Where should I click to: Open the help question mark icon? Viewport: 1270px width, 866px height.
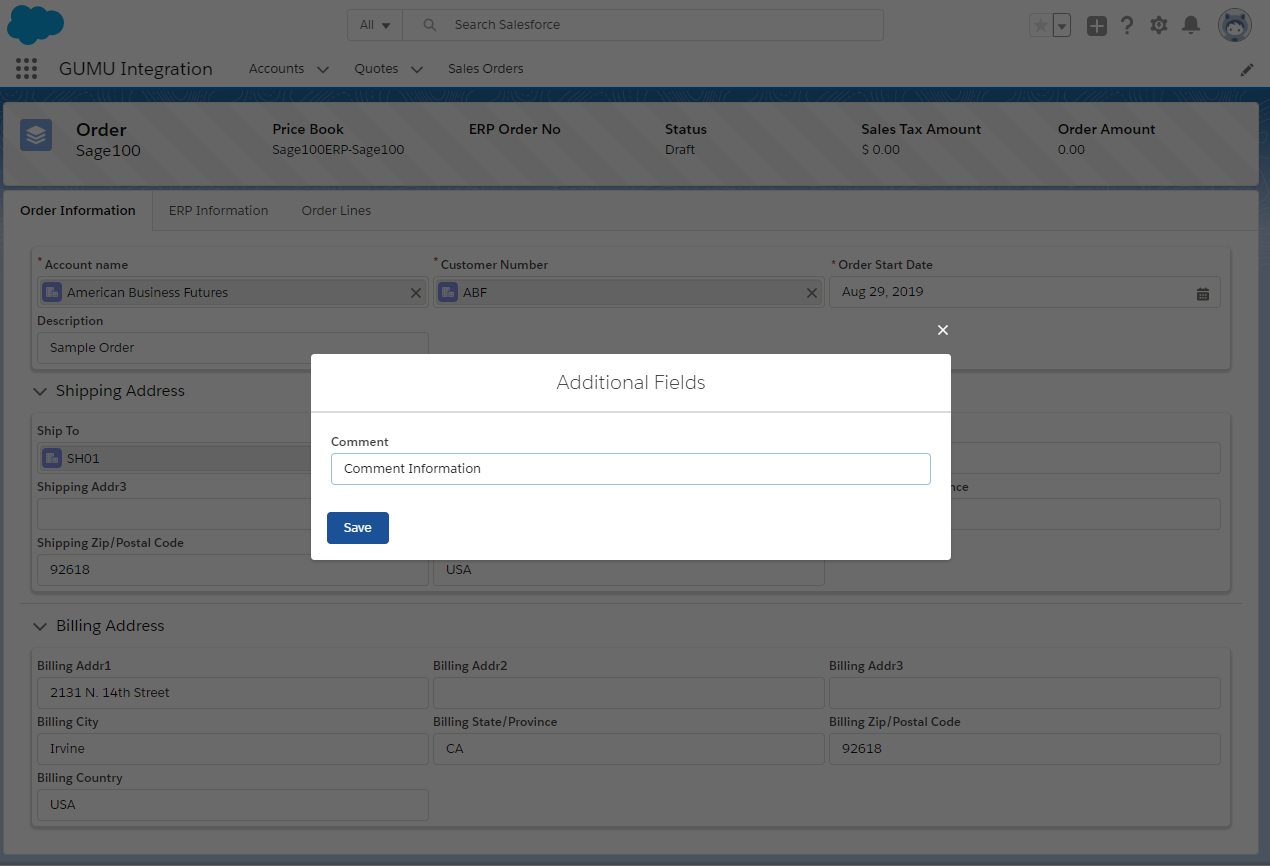coord(1127,26)
